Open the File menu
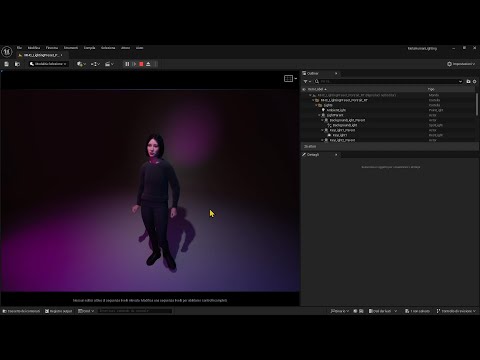The image size is (480, 360). tap(19, 48)
